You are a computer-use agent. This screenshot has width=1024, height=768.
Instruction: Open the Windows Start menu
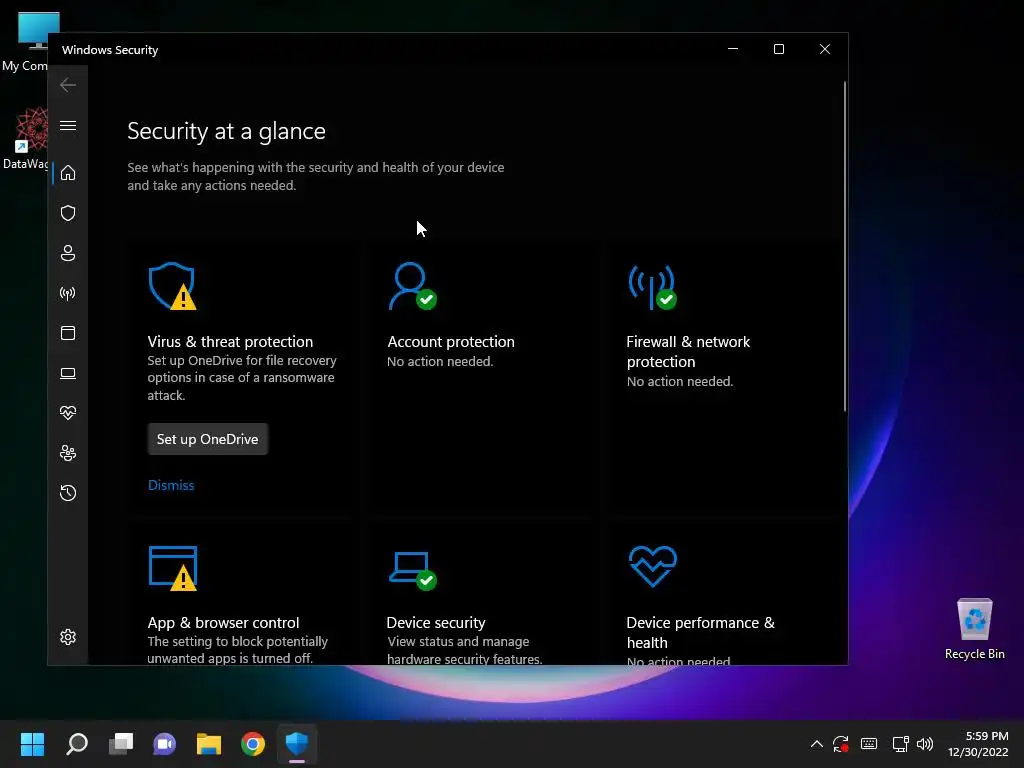click(32, 744)
